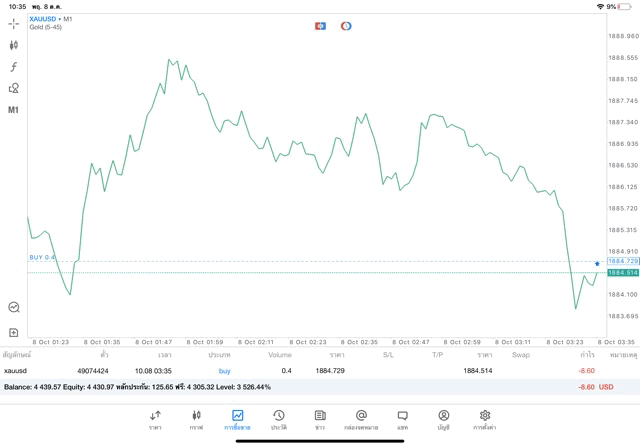Image resolution: width=640 pixels, height=447 pixels.
Task: Tap the XAUUSD symbol title
Action: (x=44, y=19)
